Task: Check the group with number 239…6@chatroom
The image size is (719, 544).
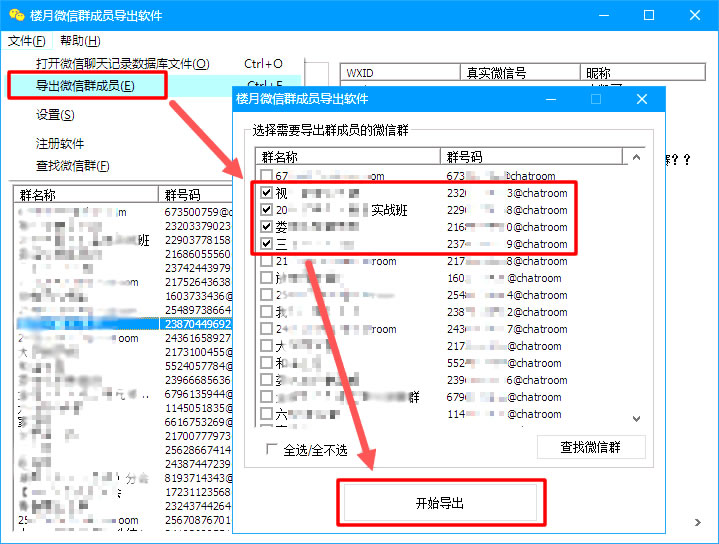Action: (x=266, y=379)
